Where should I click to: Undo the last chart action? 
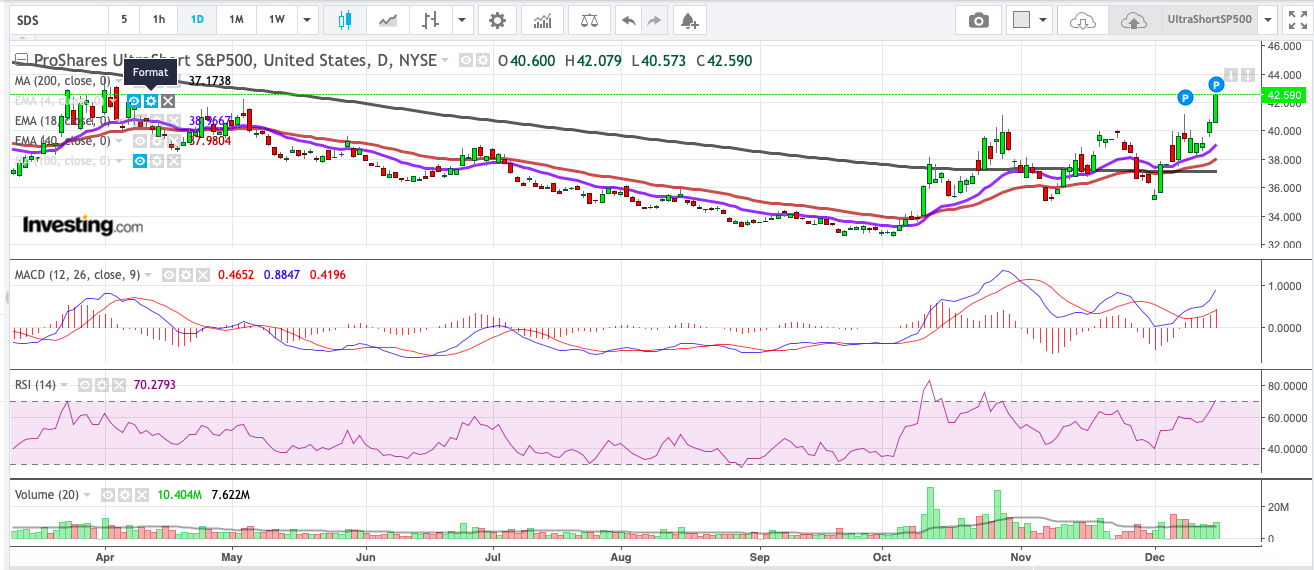click(x=627, y=20)
